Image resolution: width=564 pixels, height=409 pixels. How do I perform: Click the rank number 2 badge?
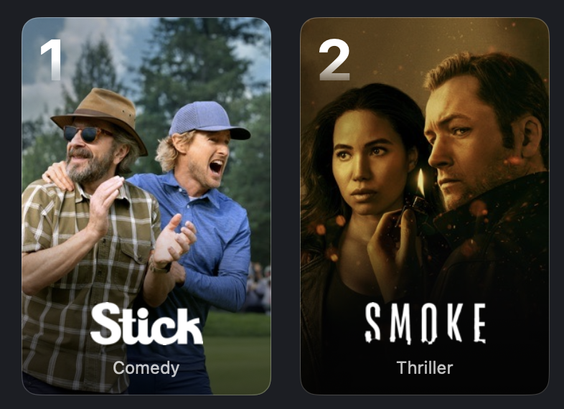(x=334, y=59)
